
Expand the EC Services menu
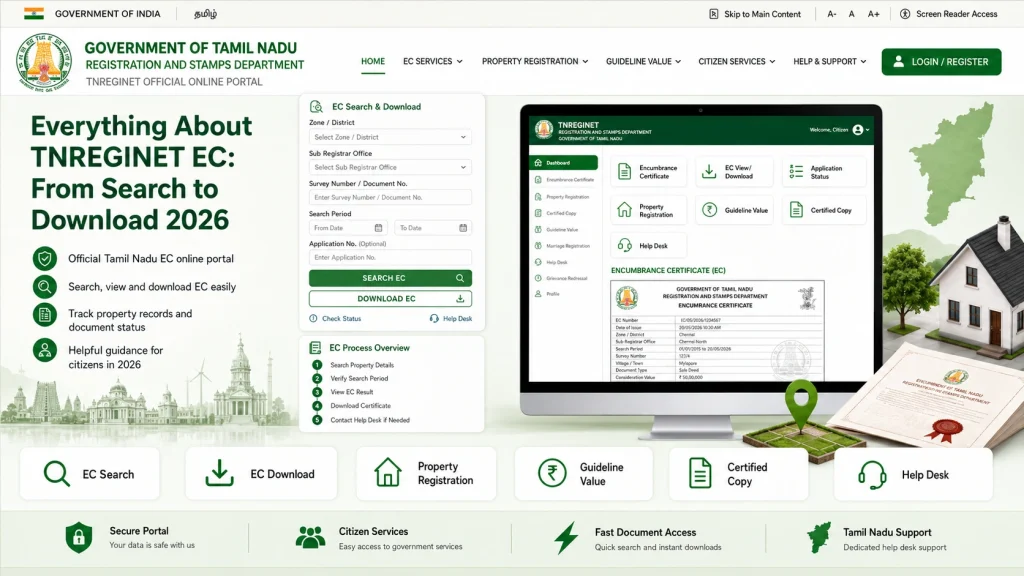pyautogui.click(x=432, y=61)
